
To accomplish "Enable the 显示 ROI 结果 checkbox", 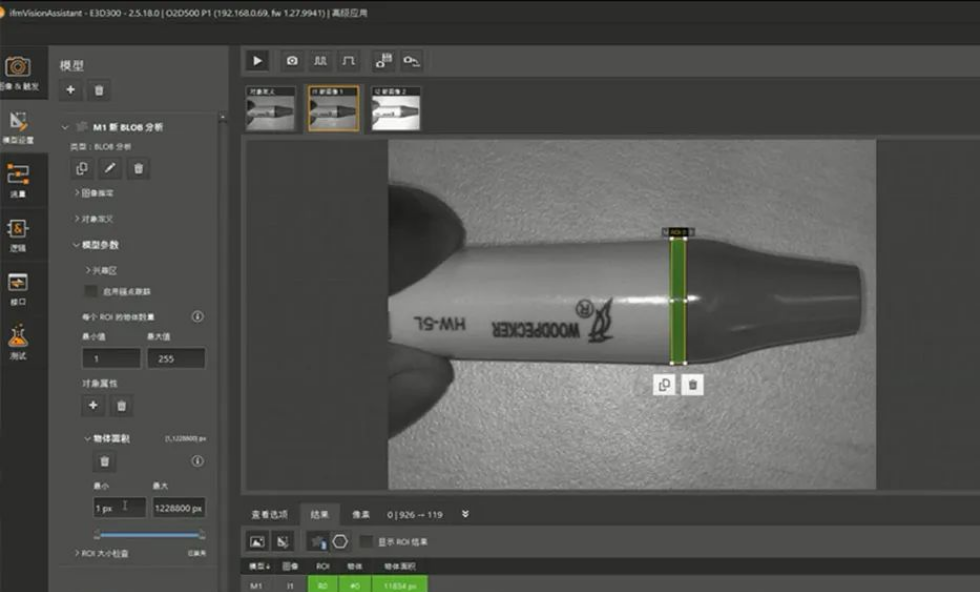I will point(367,541).
